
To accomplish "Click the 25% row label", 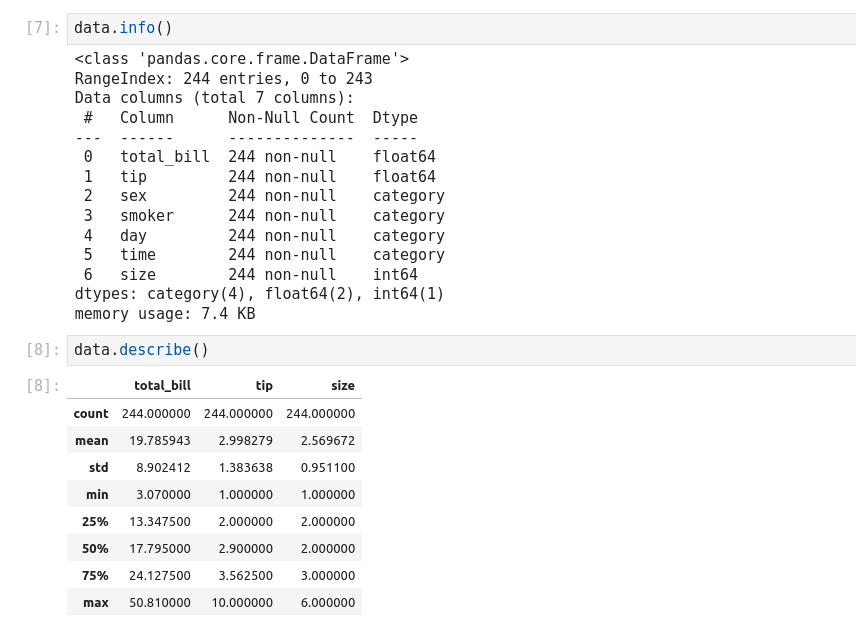I will pos(95,521).
